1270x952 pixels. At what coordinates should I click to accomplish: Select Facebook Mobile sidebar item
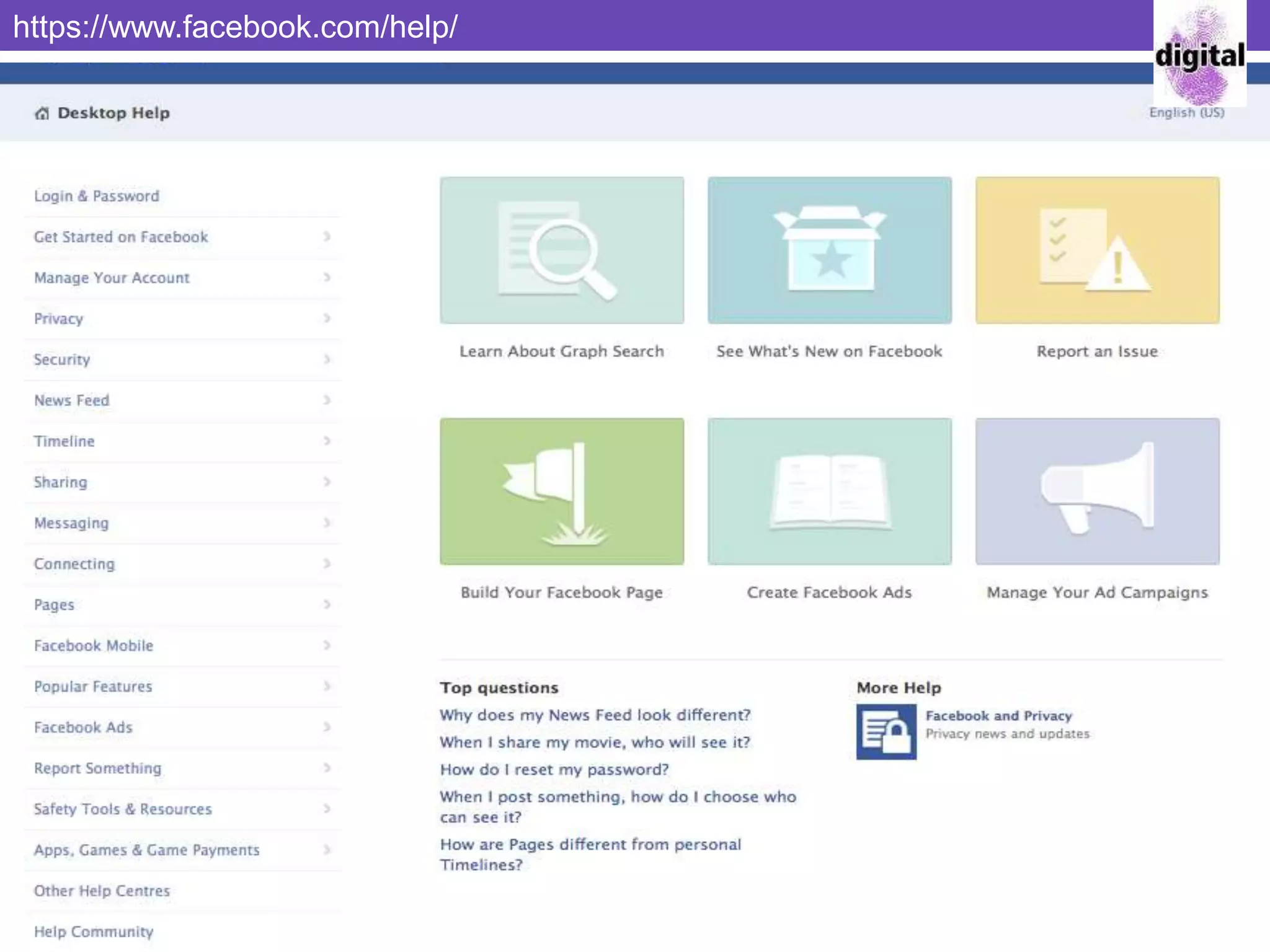tap(94, 646)
